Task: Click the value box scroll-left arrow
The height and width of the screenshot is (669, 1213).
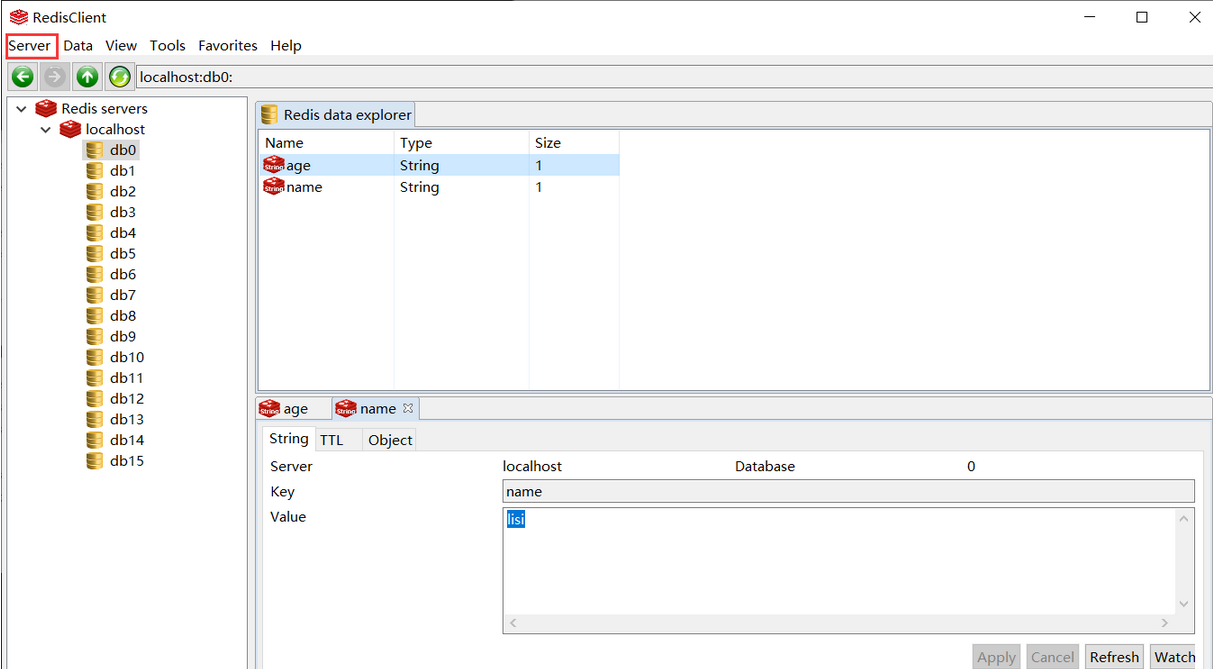Action: point(514,623)
